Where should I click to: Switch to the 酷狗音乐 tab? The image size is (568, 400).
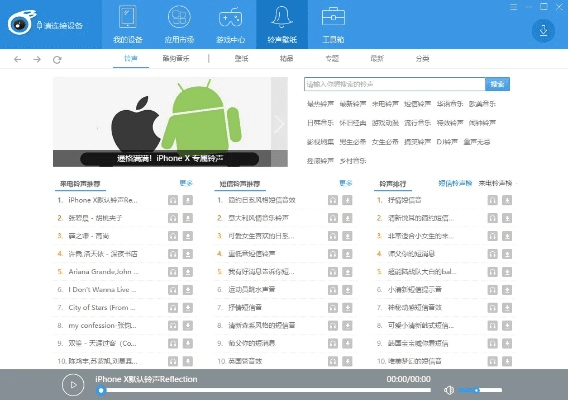(x=176, y=58)
